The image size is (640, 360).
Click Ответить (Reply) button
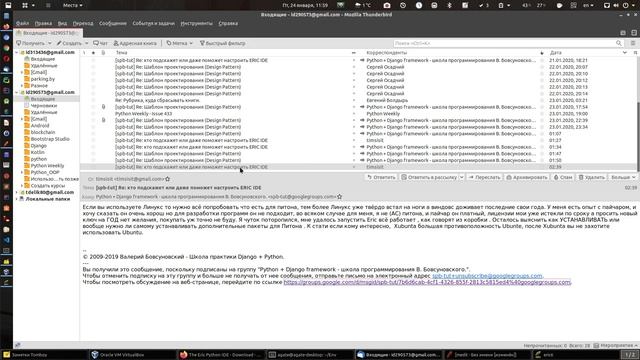381,177
